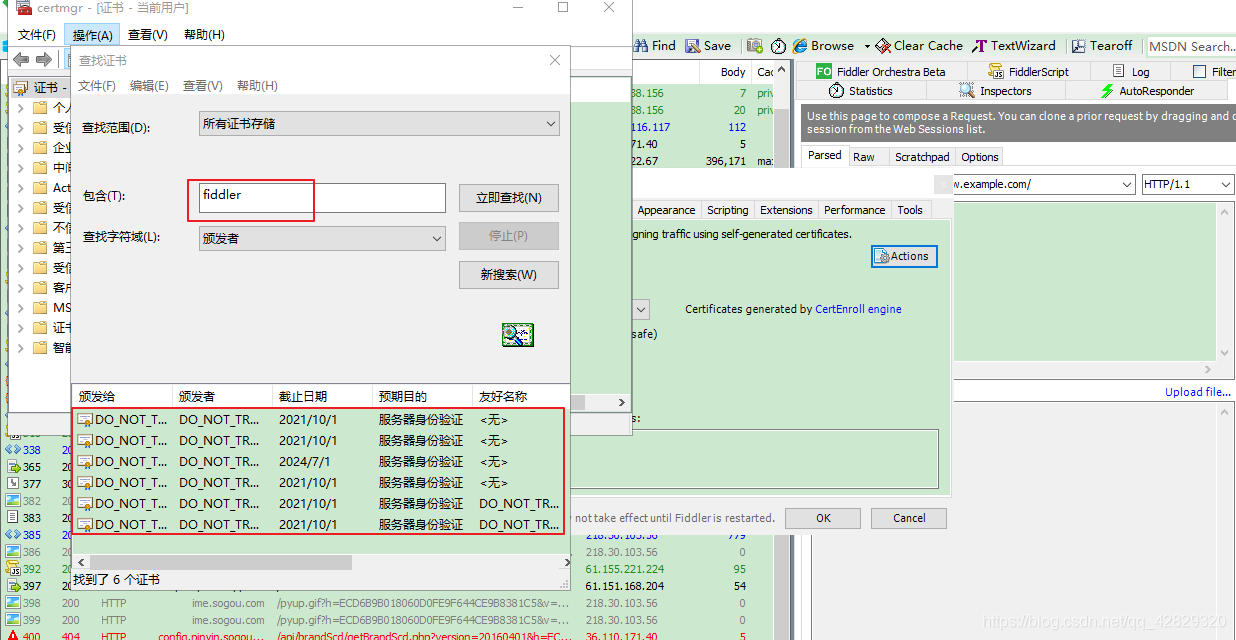Click the ime.sogou.com host of session 398
Viewport: 1236px width, 640px height.
click(x=228, y=603)
